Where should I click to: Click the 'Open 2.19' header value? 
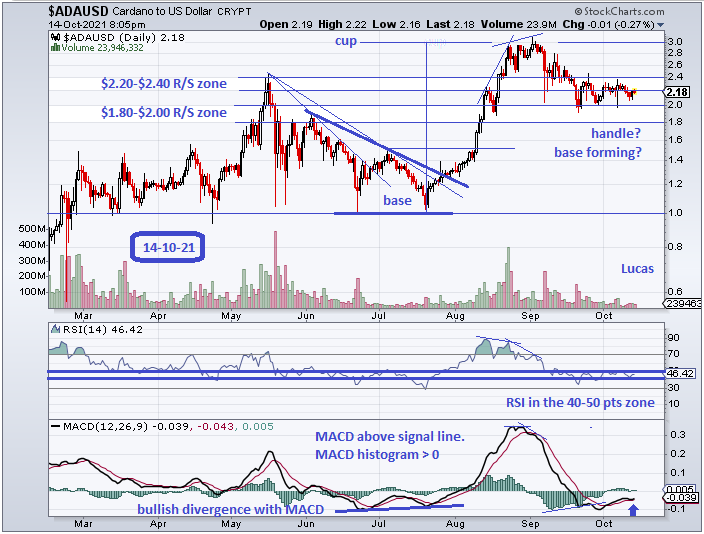click(x=286, y=25)
